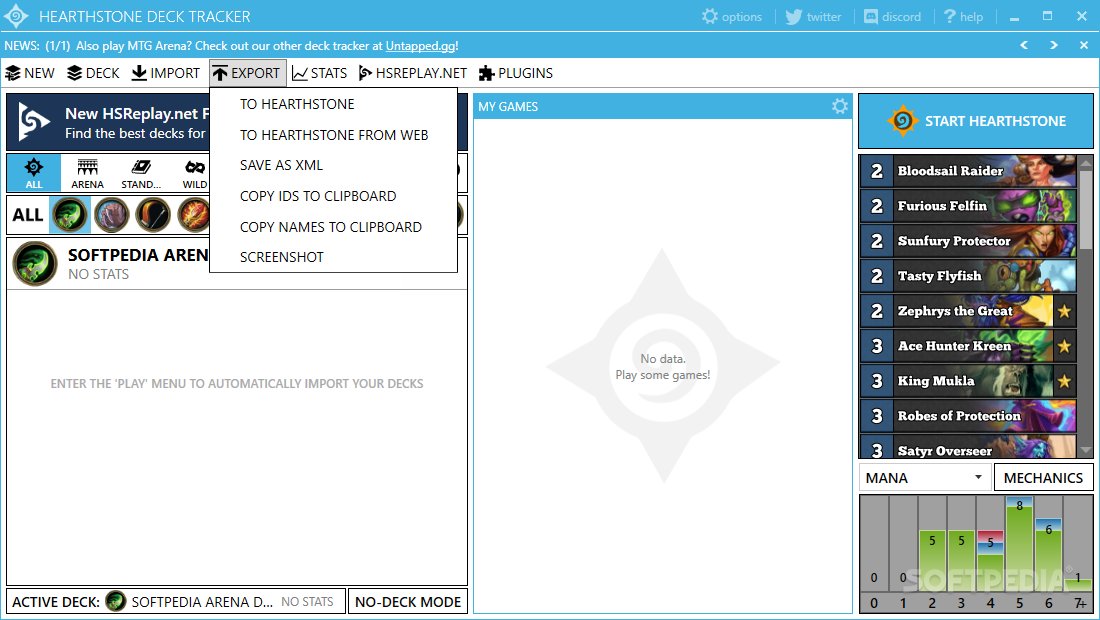Go to next news item

[1054, 45]
